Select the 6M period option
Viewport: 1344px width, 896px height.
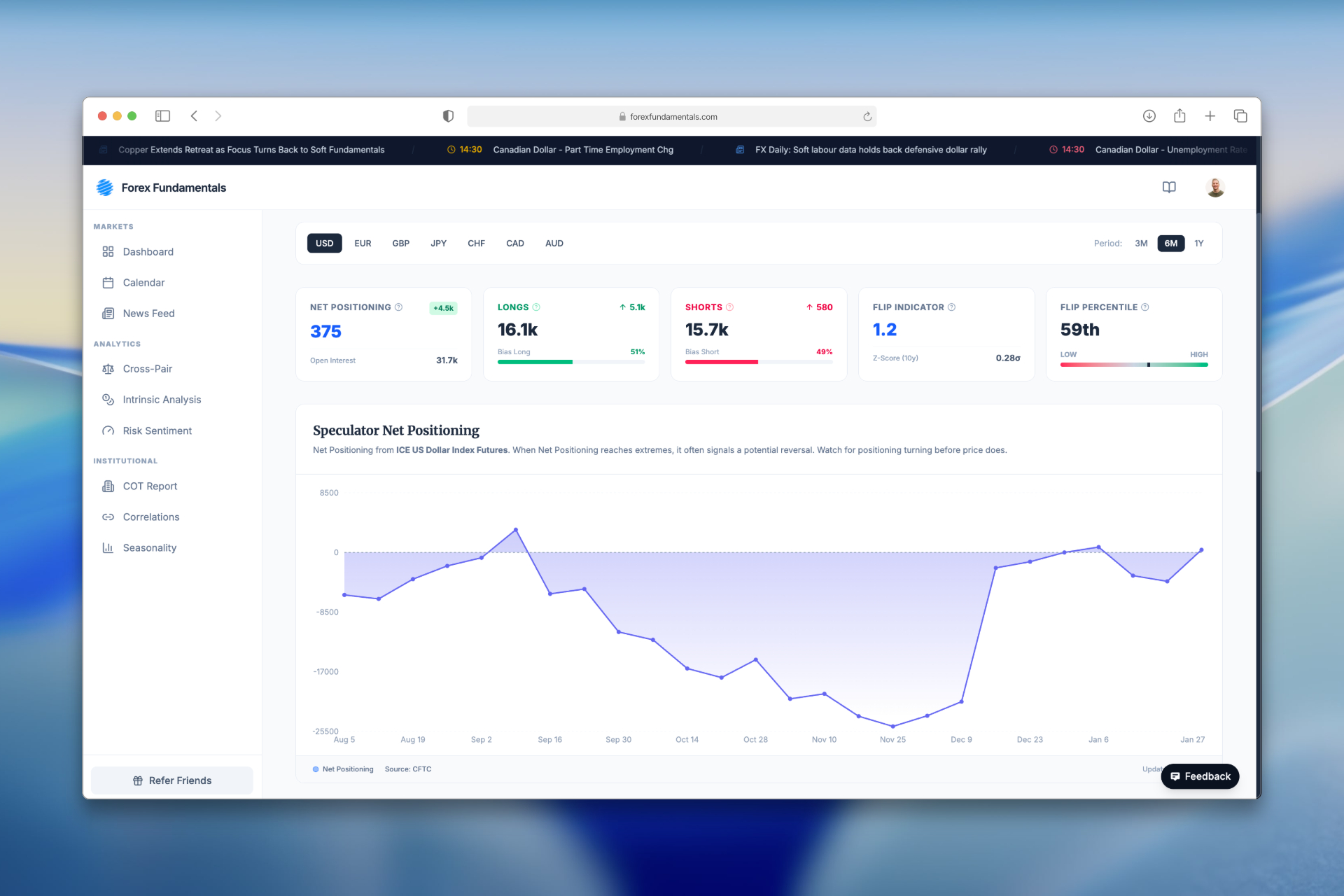click(x=1170, y=244)
